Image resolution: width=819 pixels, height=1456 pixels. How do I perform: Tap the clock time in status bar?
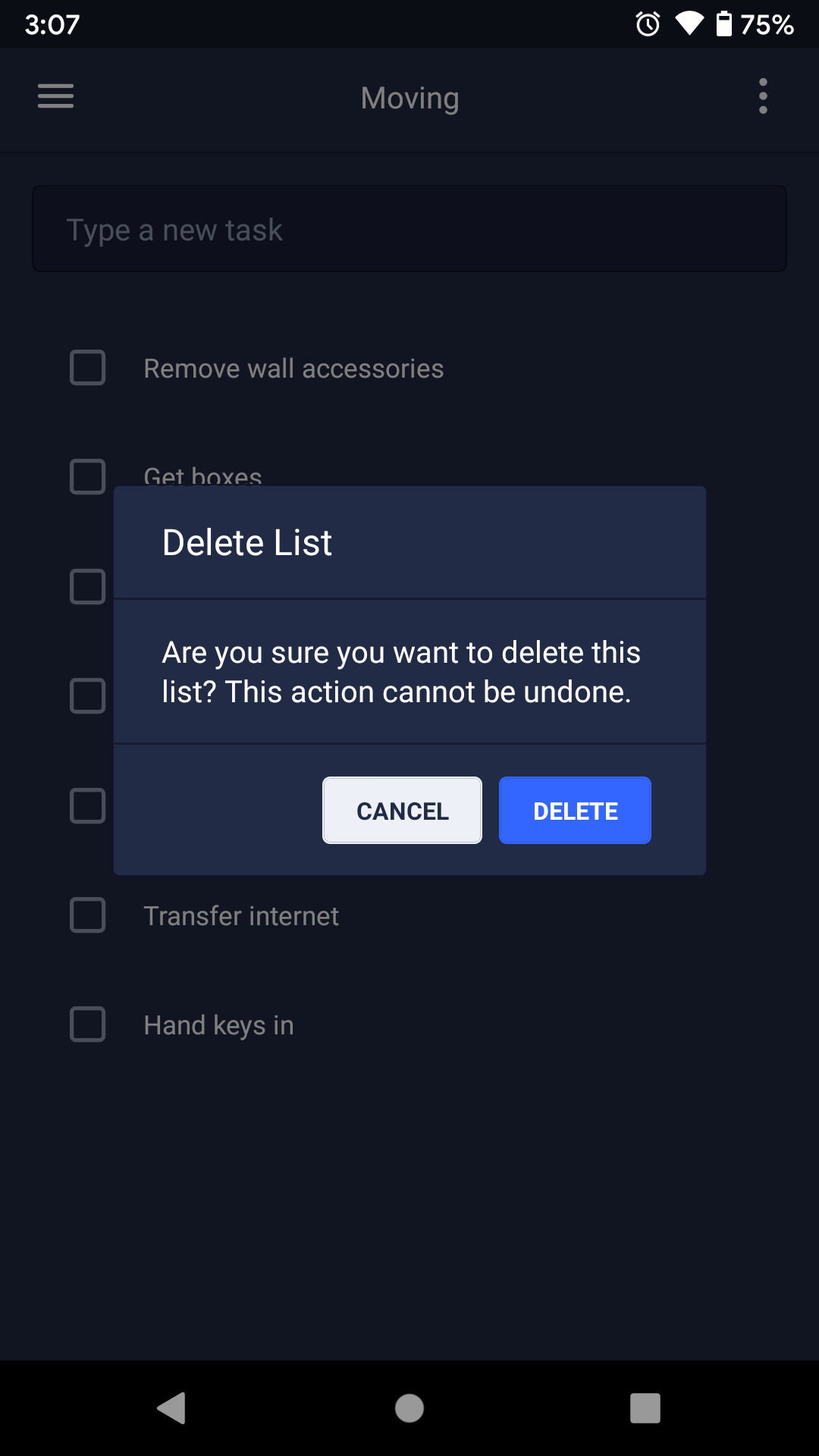tap(52, 24)
